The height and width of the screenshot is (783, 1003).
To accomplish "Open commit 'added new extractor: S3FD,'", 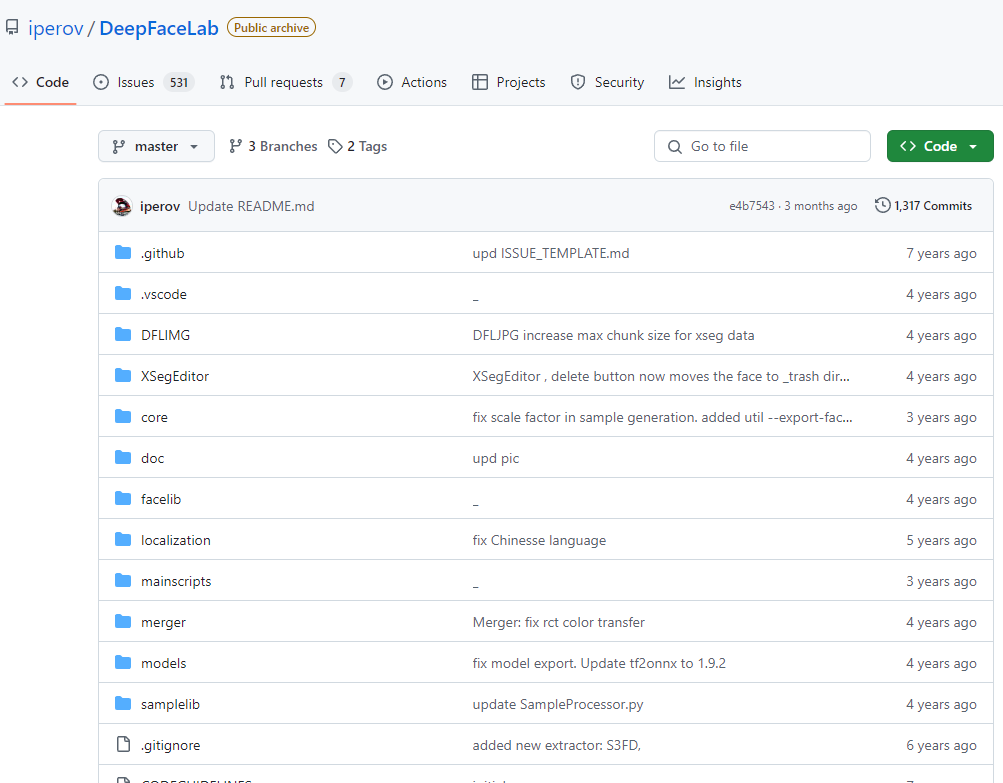I will click(557, 745).
